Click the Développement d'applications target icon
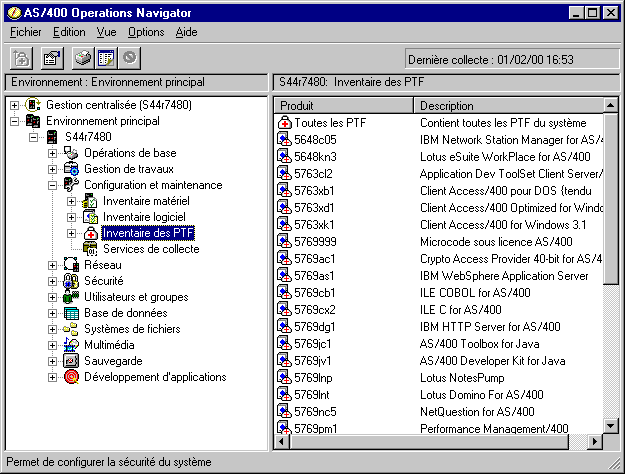 coord(71,377)
